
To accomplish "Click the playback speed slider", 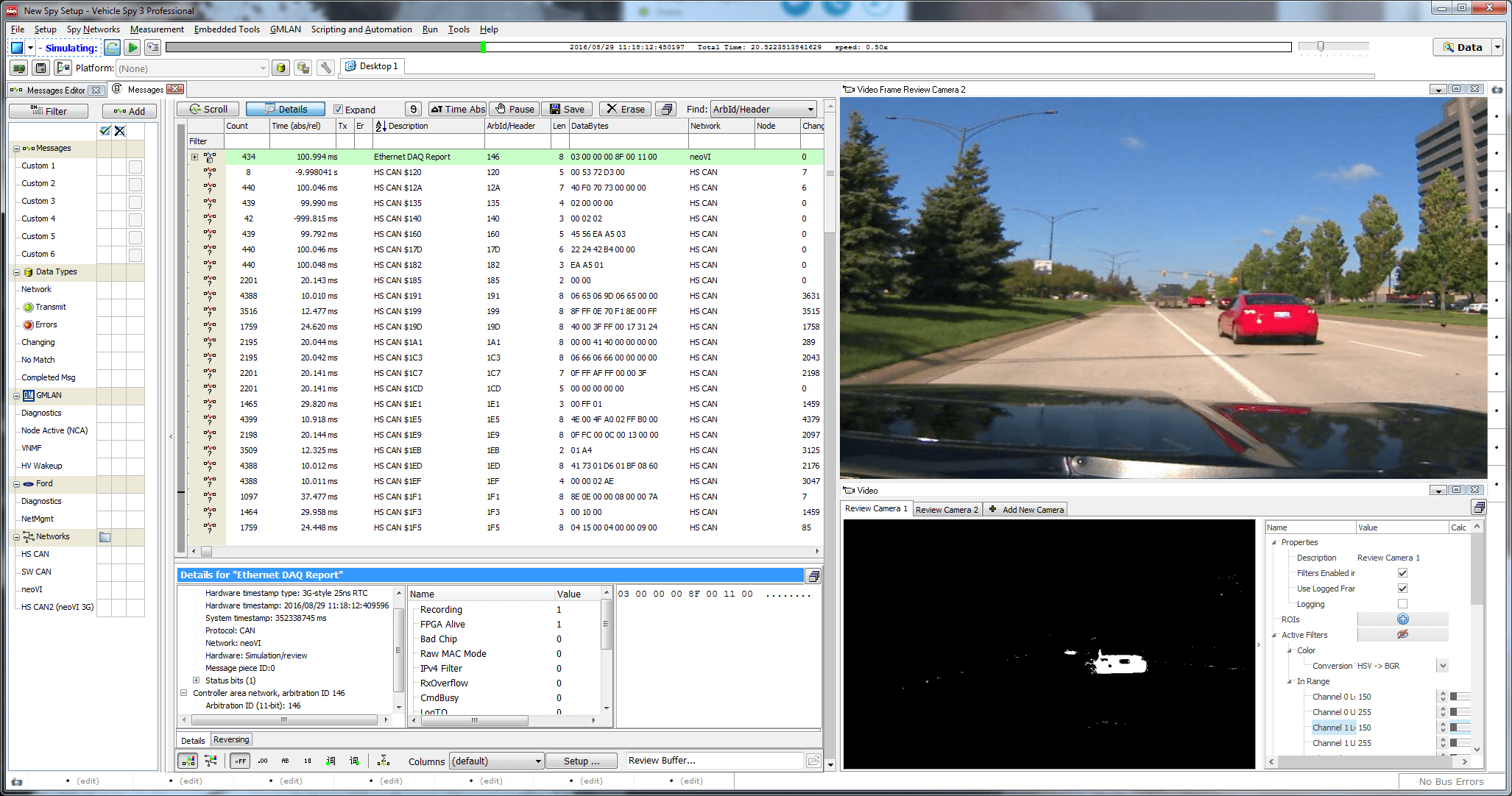I will [x=1321, y=46].
